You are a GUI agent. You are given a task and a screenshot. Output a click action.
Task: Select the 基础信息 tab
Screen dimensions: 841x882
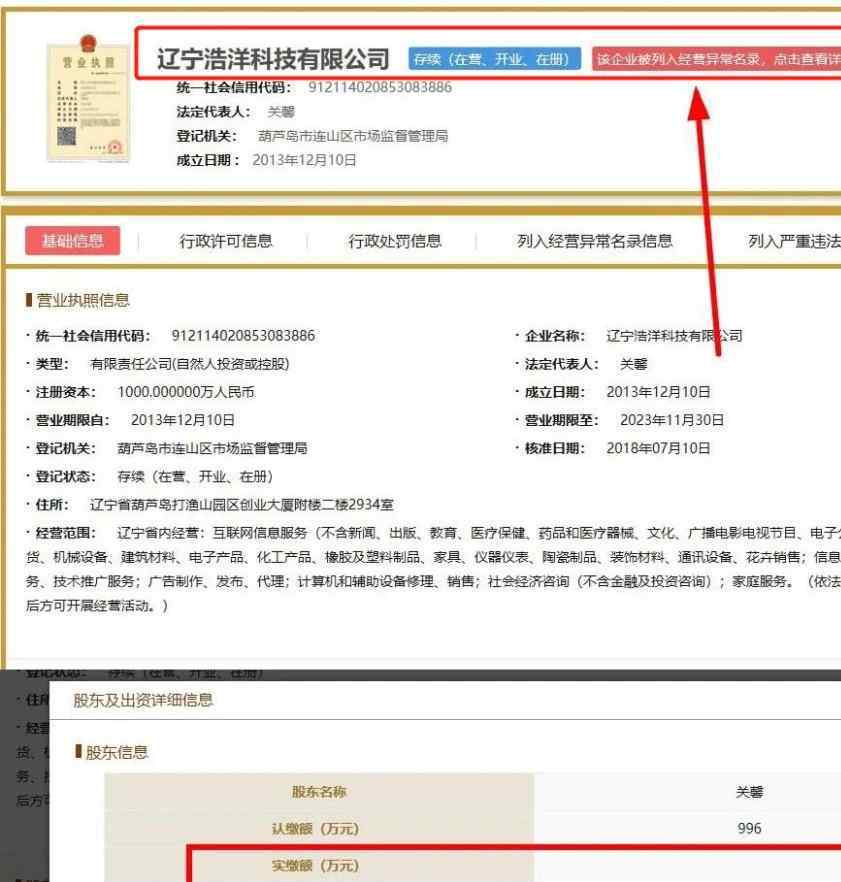(x=71, y=240)
